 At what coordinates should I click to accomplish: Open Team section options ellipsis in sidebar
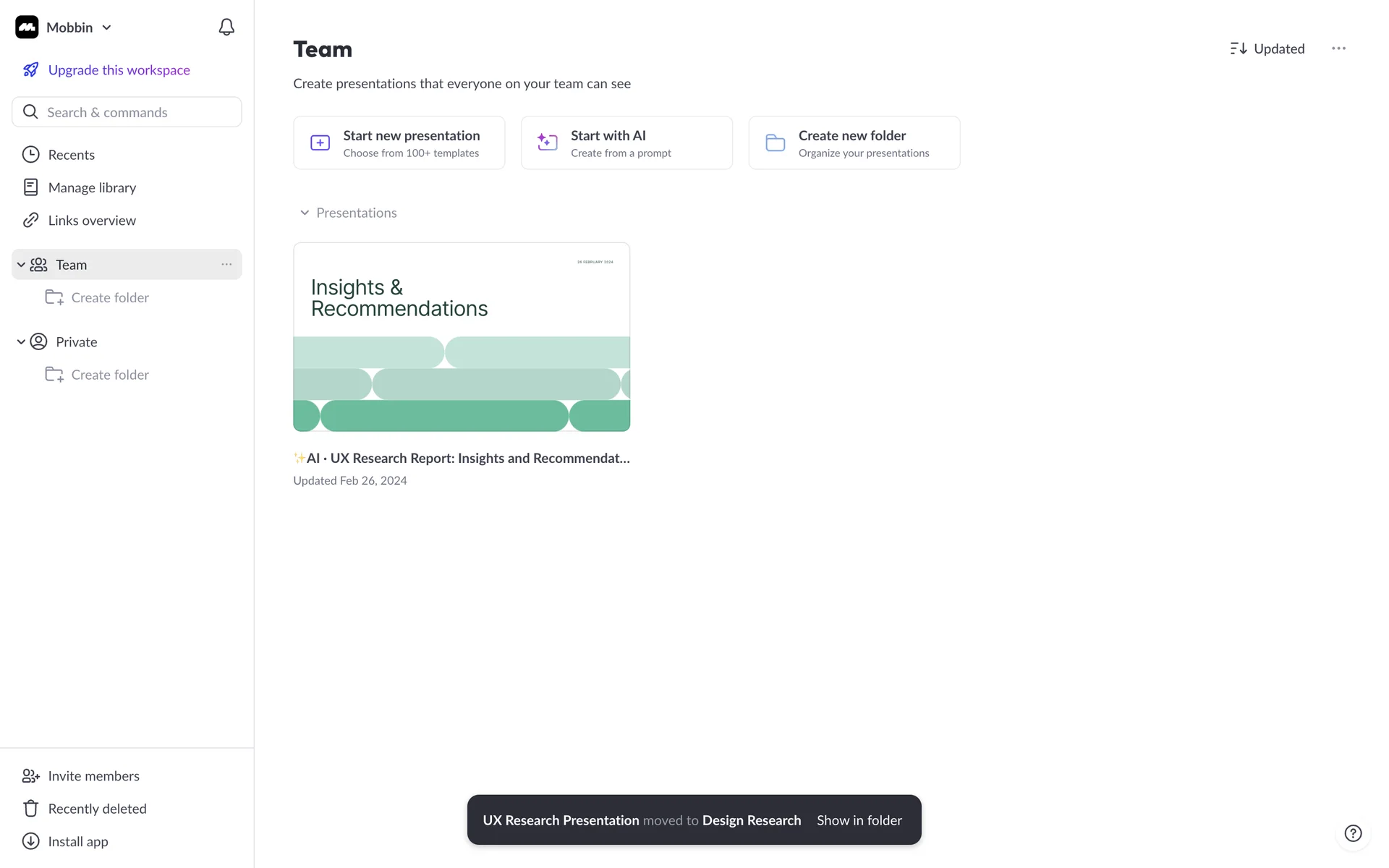(226, 265)
